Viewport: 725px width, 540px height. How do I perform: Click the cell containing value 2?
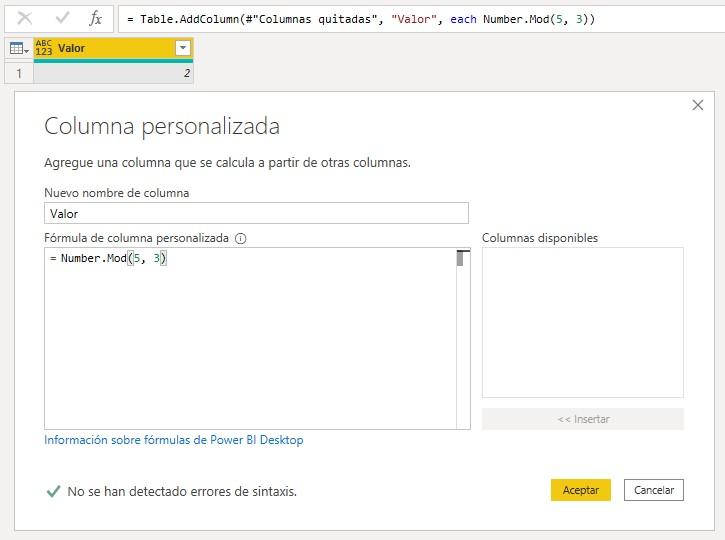point(113,73)
